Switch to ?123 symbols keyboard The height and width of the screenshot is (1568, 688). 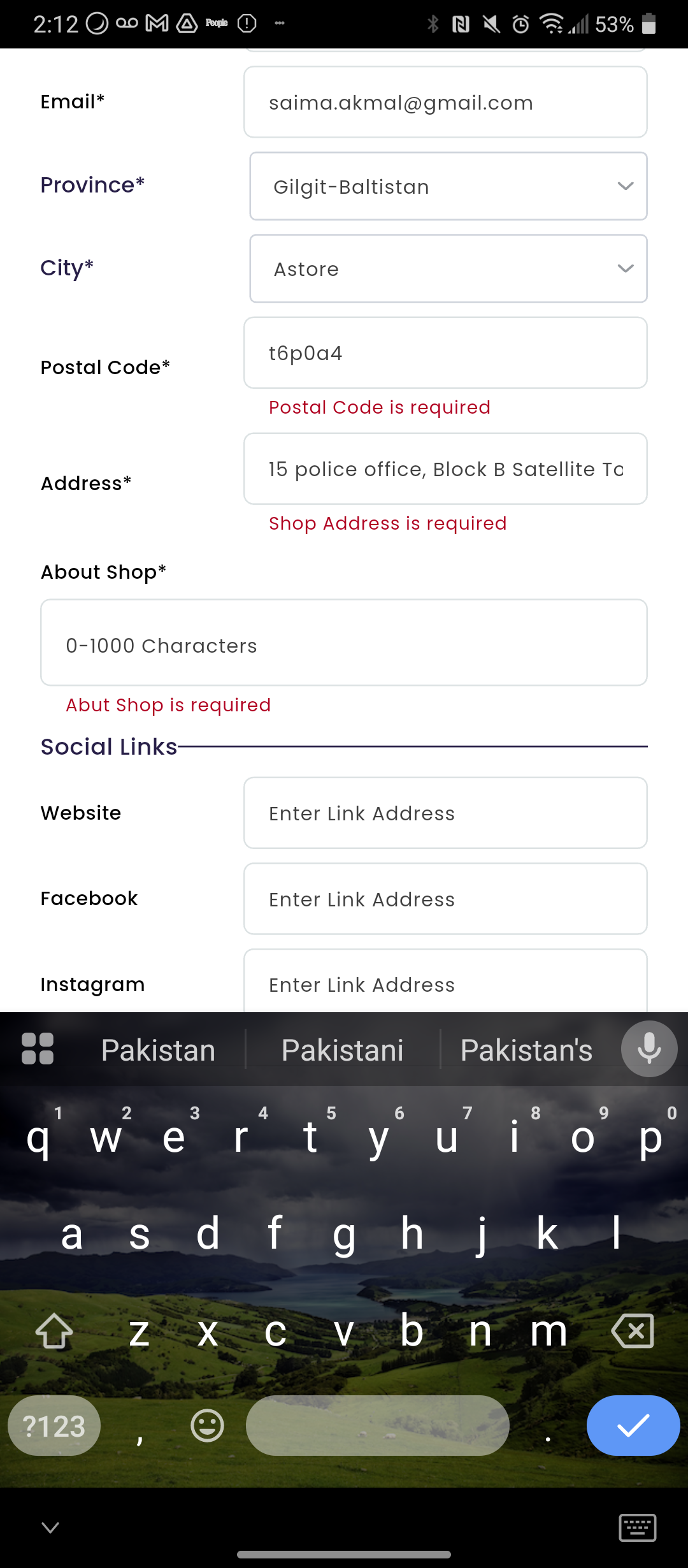[54, 1425]
